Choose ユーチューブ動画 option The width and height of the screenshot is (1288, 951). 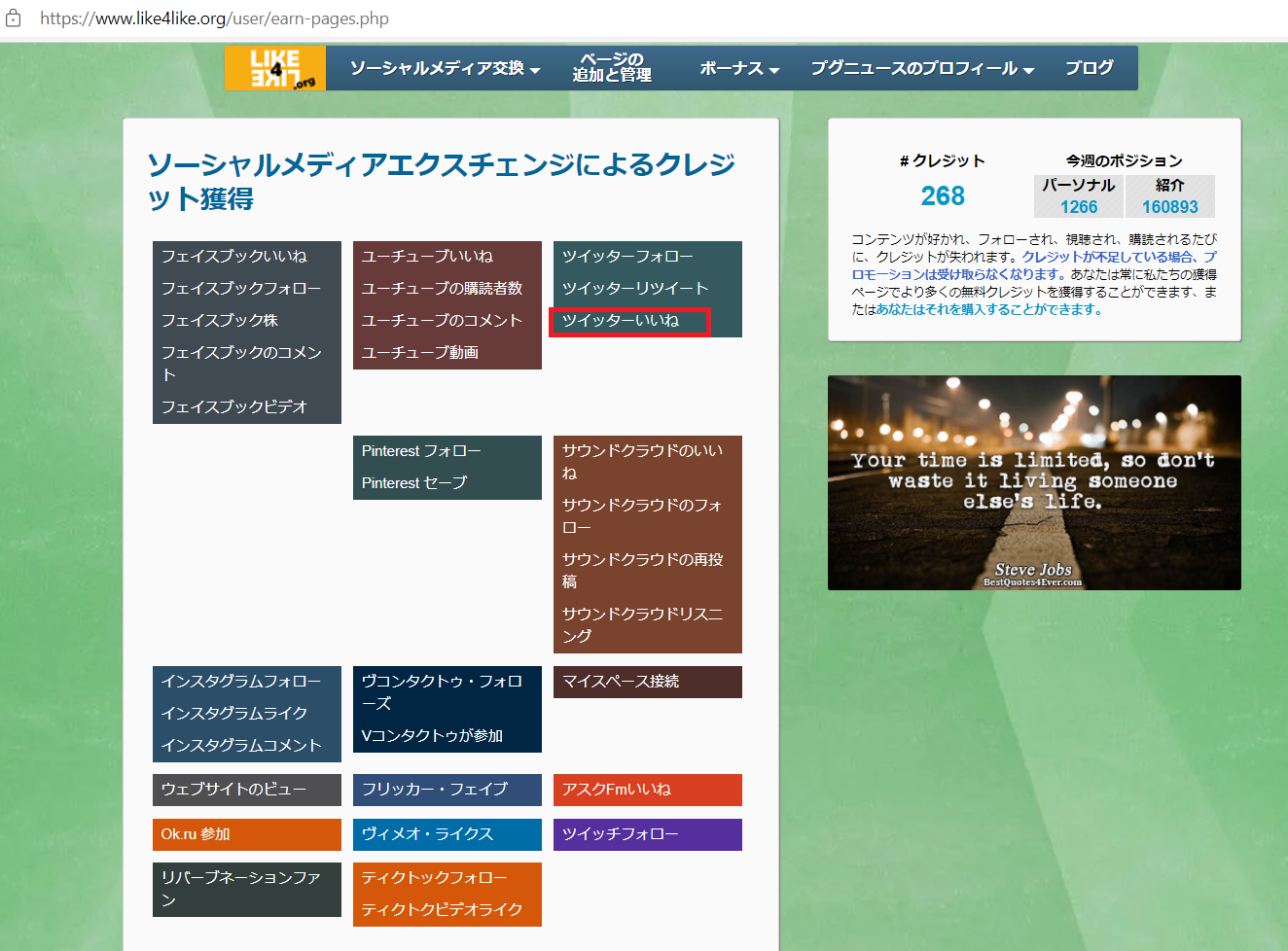coord(420,352)
